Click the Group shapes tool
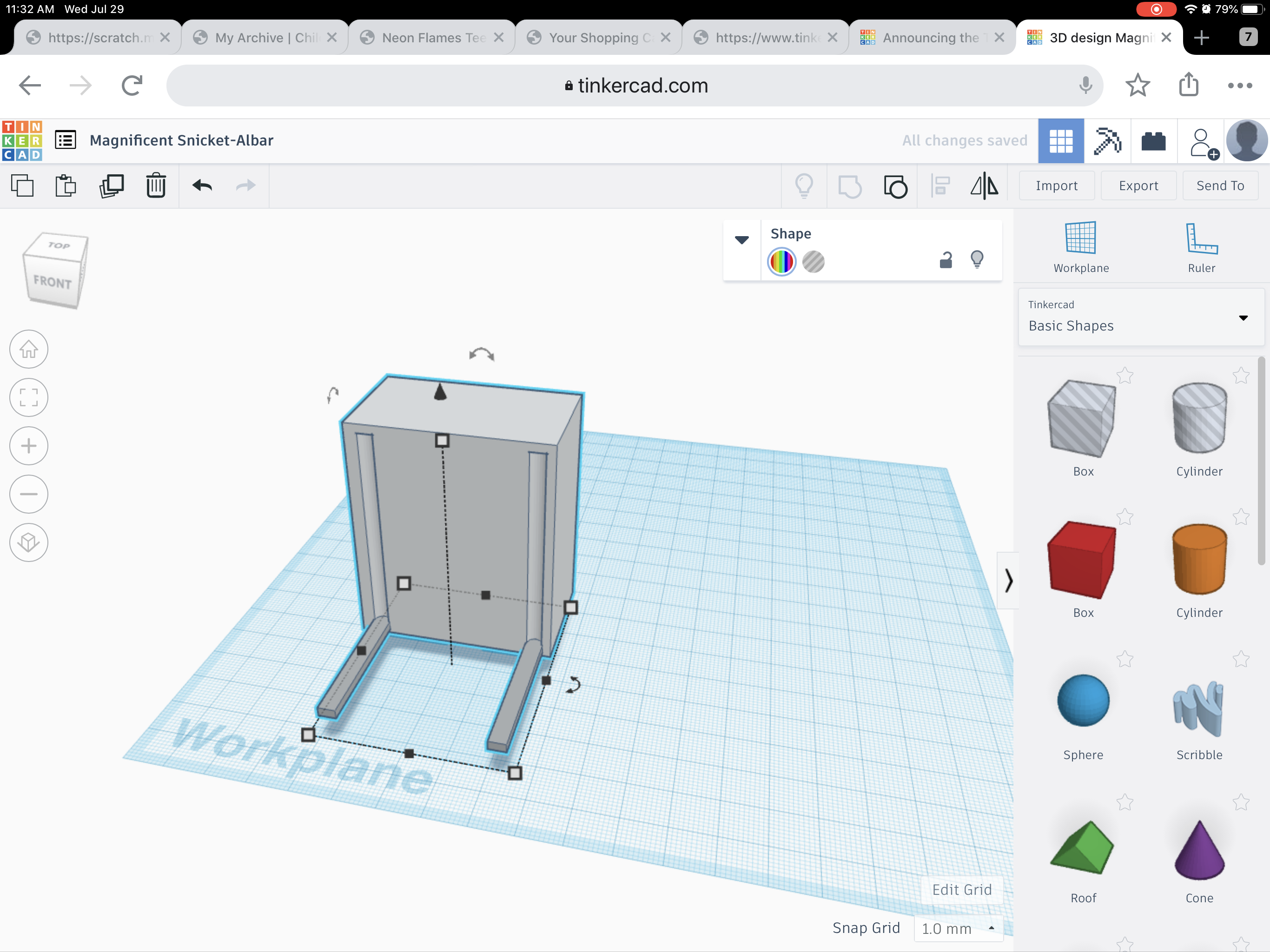Viewport: 1270px width, 952px height. (x=850, y=186)
